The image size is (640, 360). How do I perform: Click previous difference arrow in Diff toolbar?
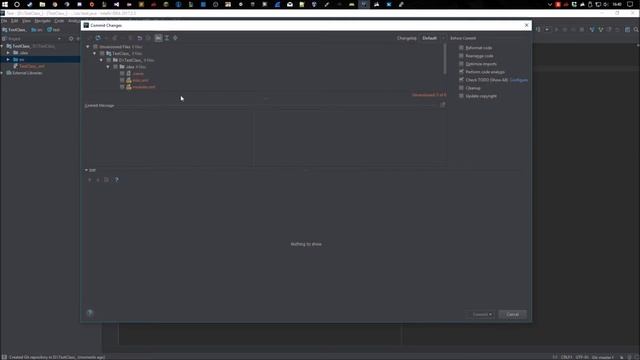click(90, 180)
